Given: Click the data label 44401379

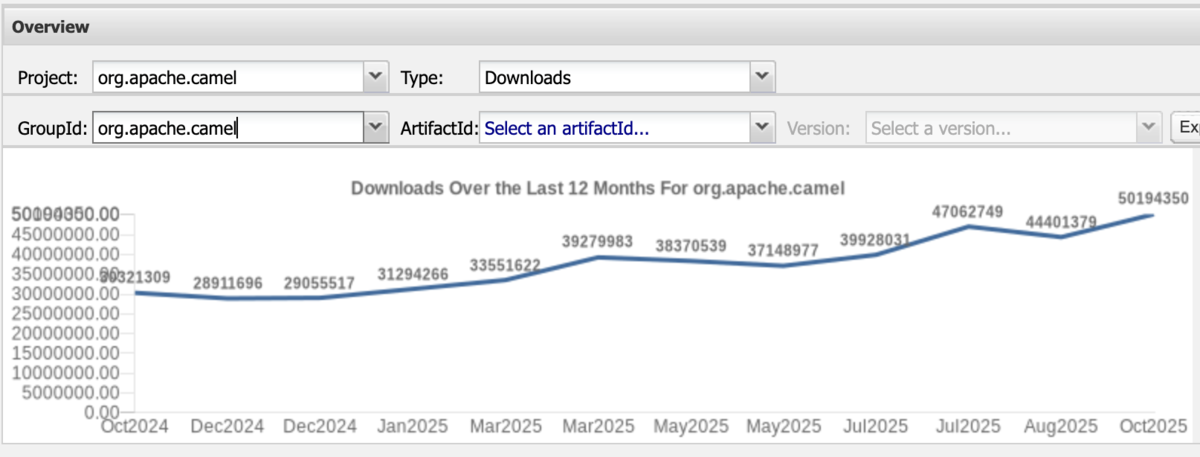Looking at the screenshot, I should 1061,221.
